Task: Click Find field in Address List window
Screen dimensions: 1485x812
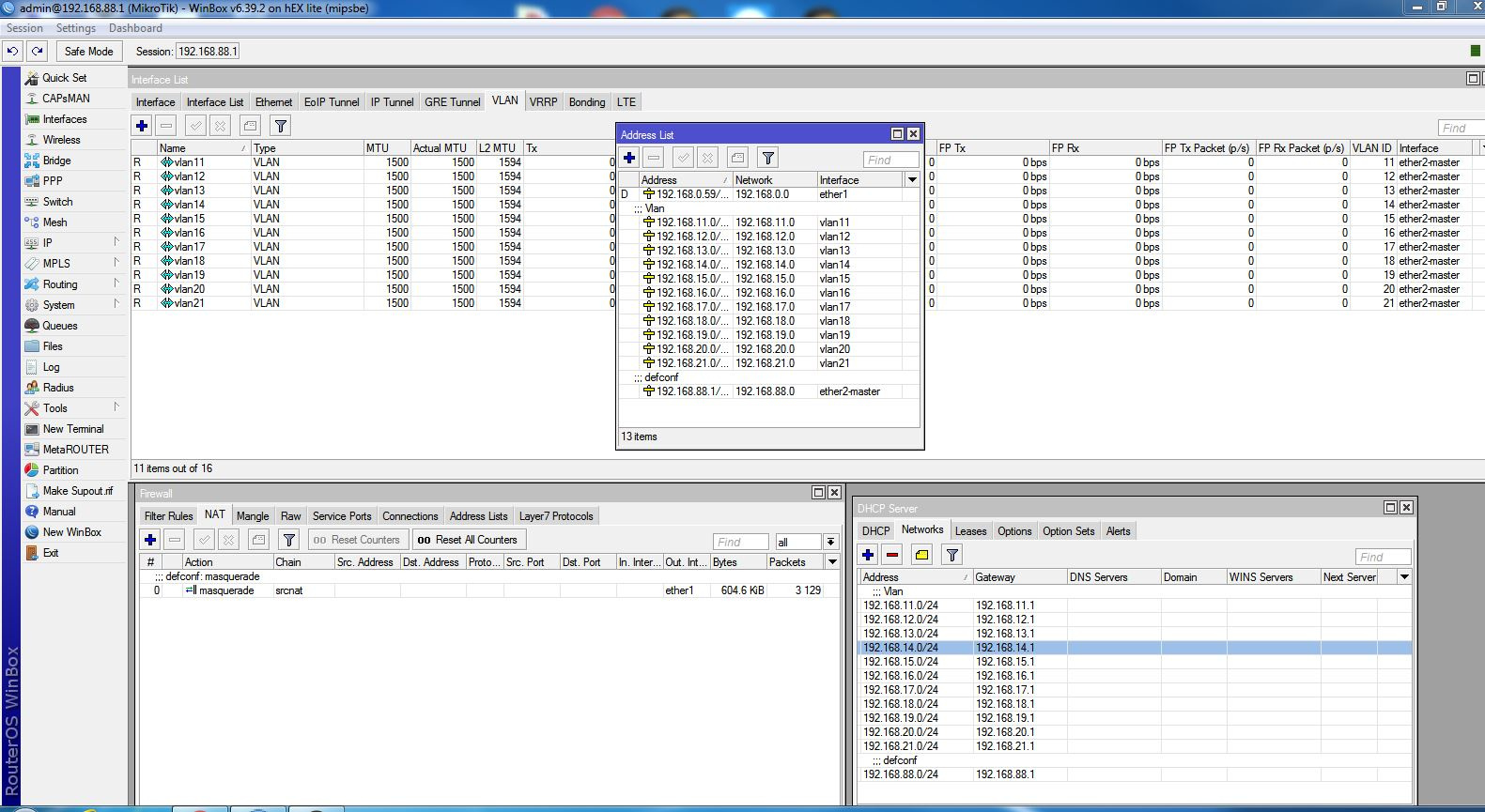Action: pyautogui.click(x=890, y=160)
